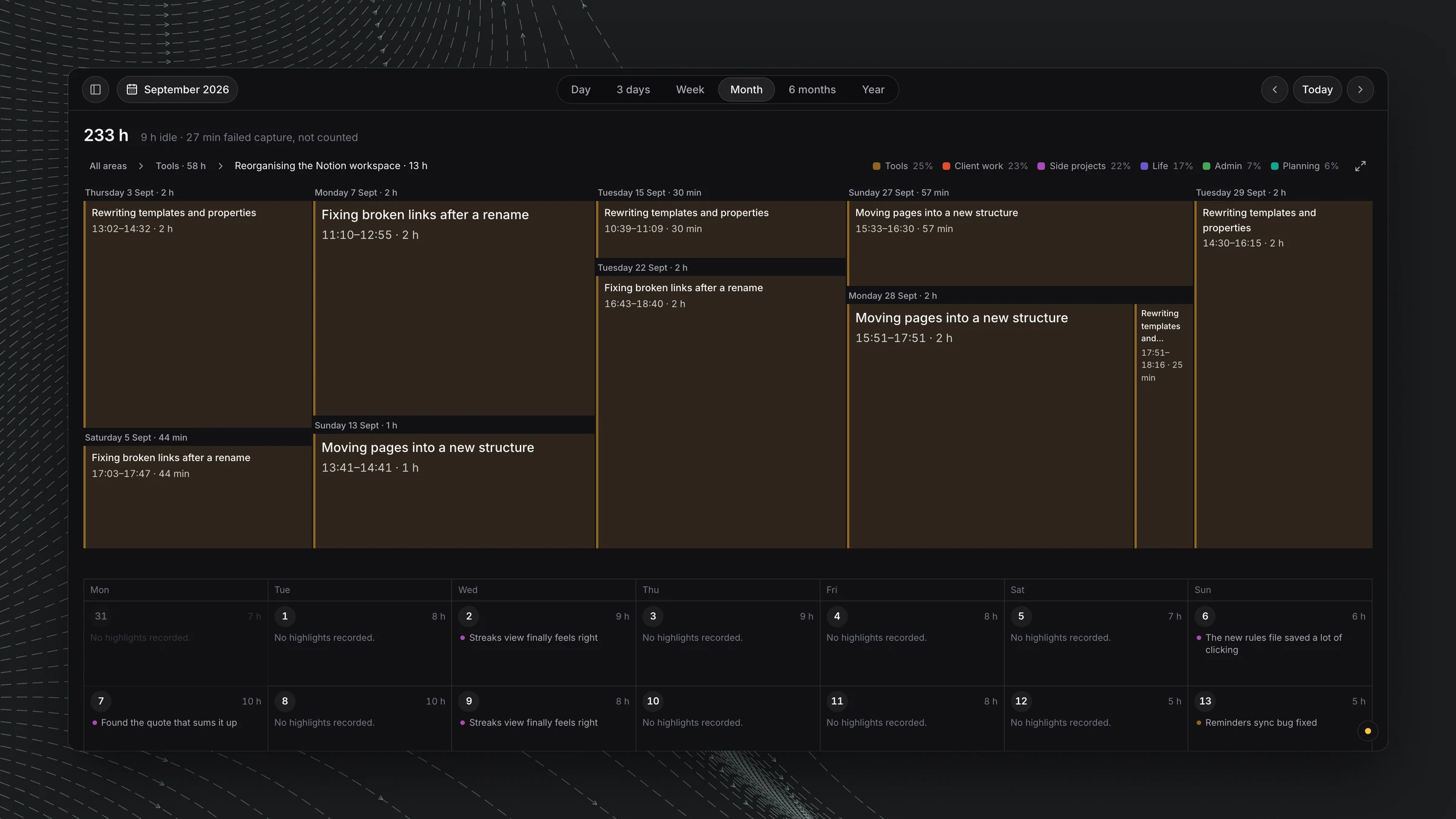Image resolution: width=1456 pixels, height=819 pixels.
Task: Select day 6 in the calendar grid
Action: [1205, 616]
